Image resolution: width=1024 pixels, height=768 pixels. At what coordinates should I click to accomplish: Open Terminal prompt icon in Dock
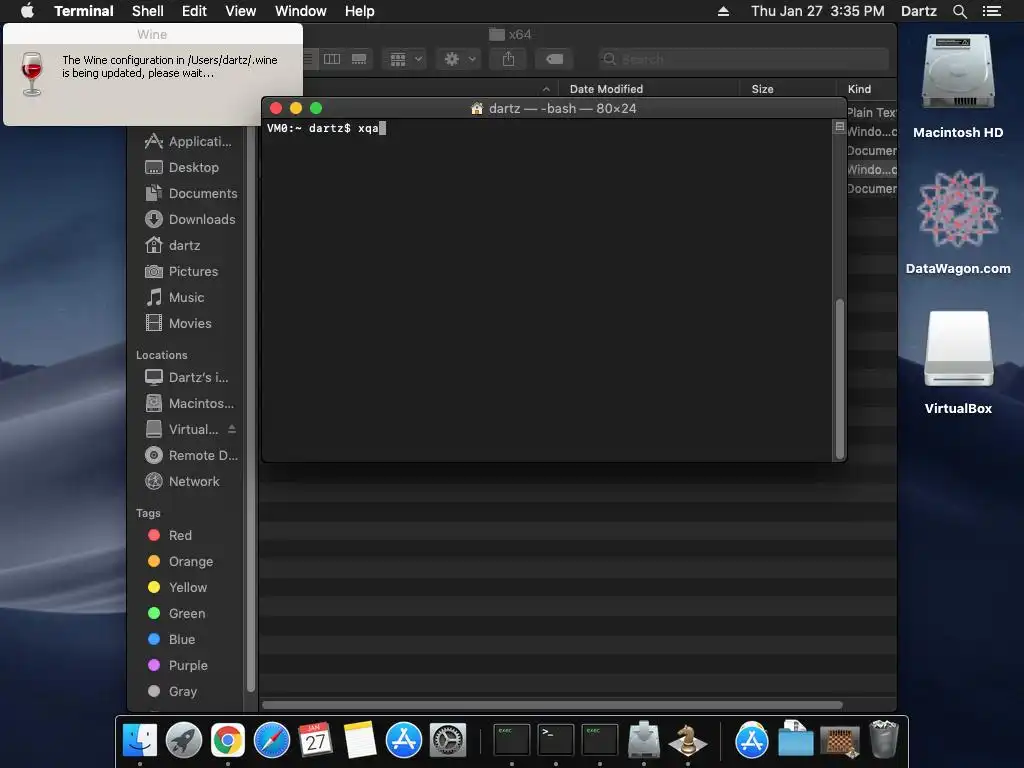(x=556, y=741)
